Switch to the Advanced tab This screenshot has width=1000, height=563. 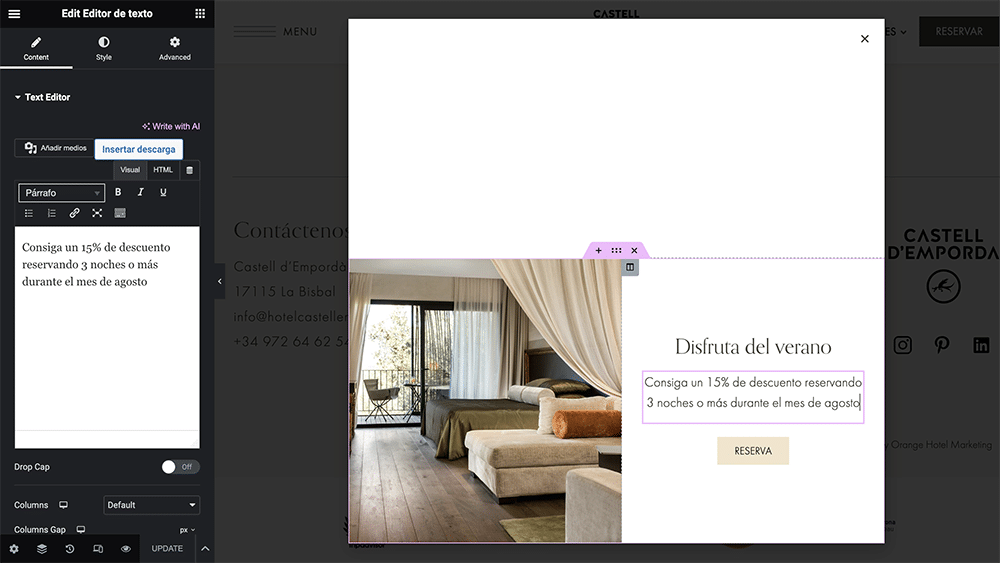[x=175, y=48]
